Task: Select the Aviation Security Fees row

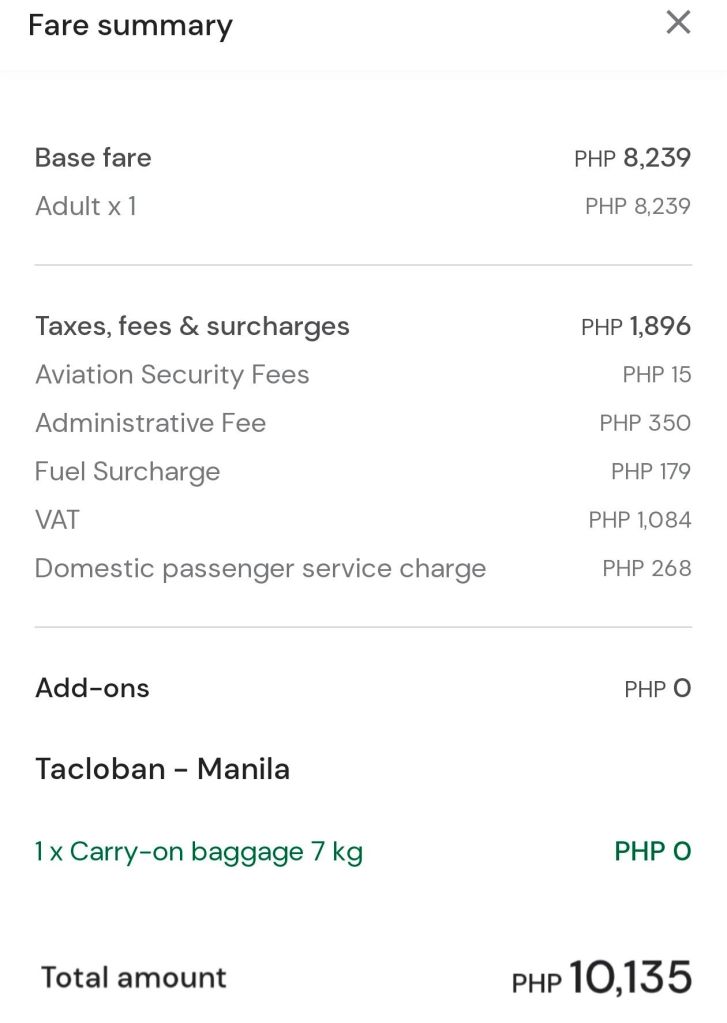Action: (x=172, y=375)
